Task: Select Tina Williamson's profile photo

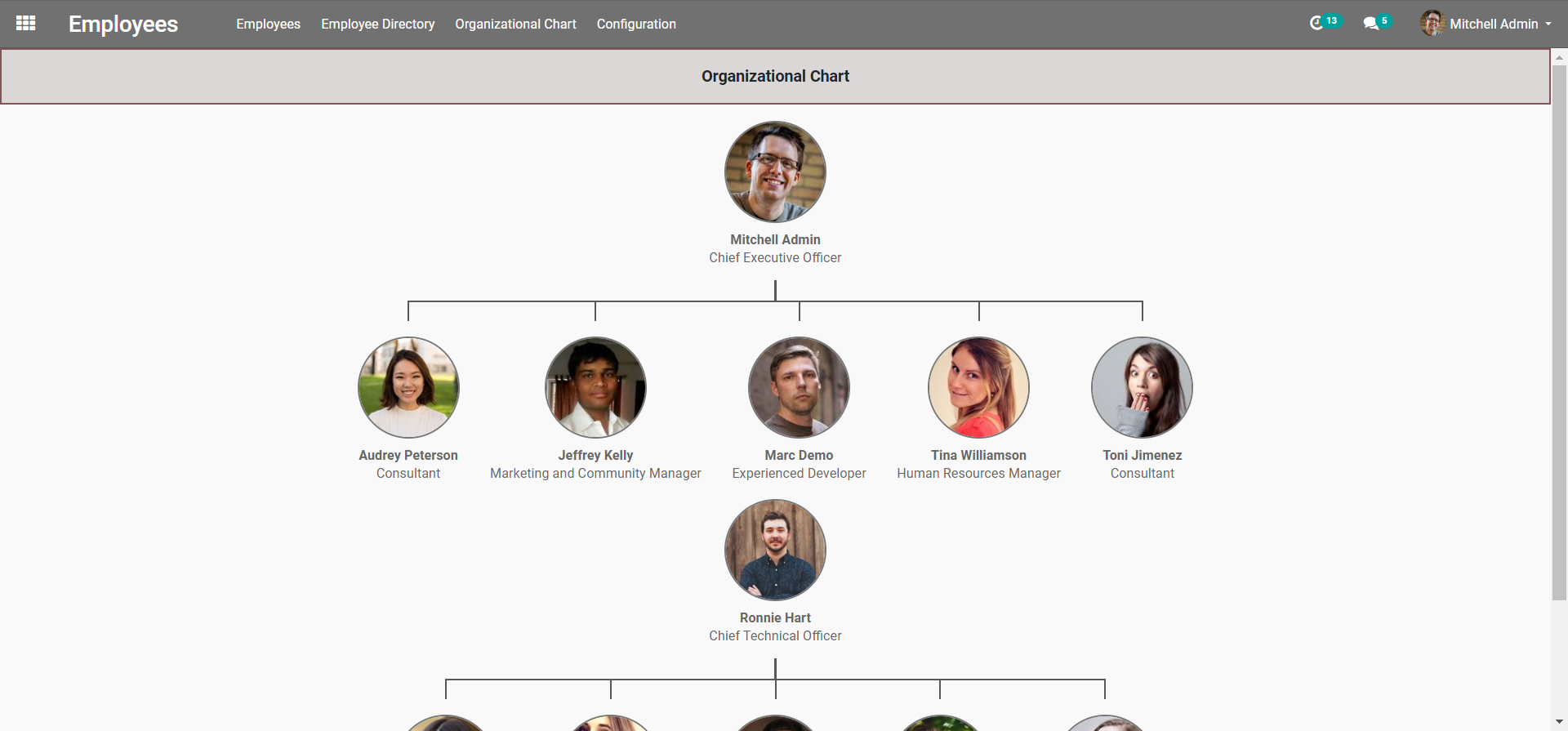Action: (978, 388)
